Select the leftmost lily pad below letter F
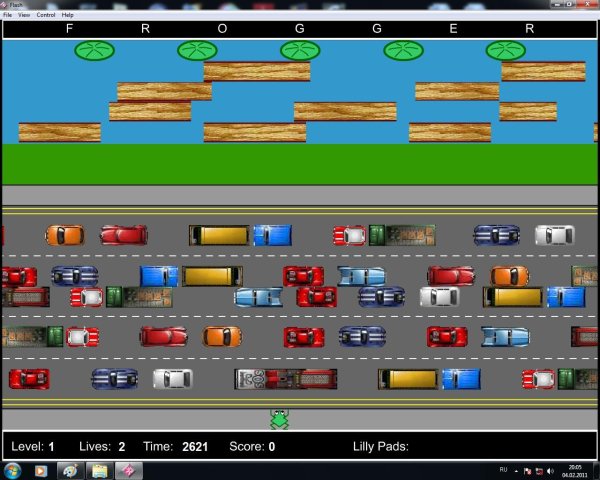This screenshot has width=600, height=480. tap(95, 51)
